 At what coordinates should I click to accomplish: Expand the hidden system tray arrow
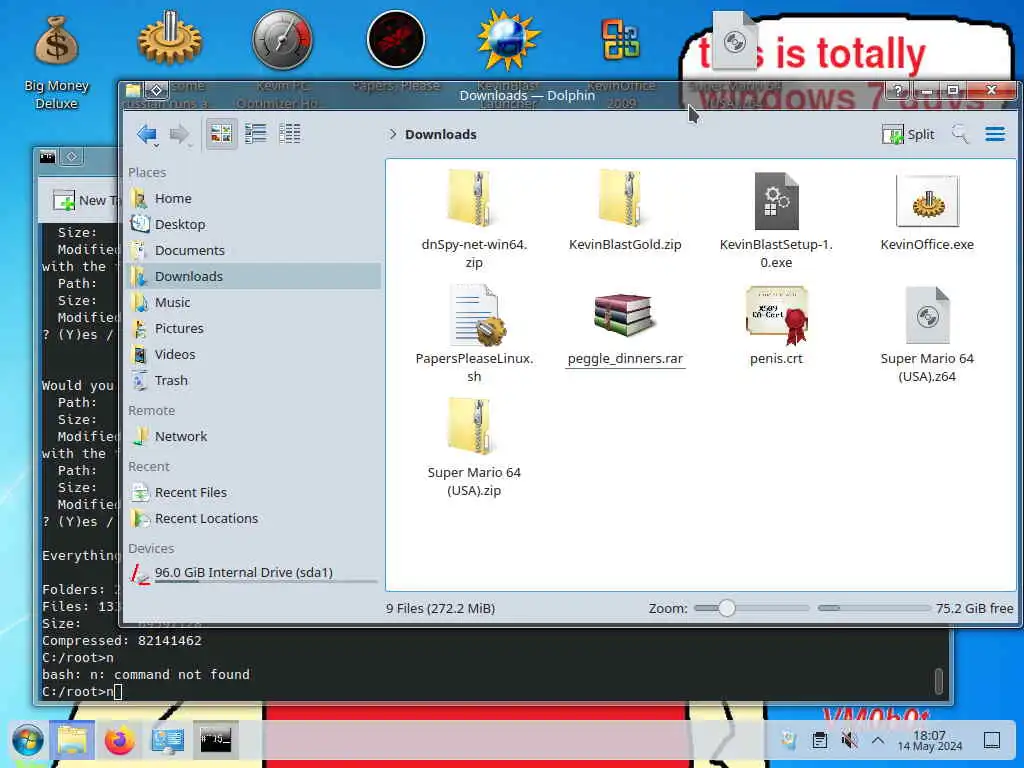point(878,741)
